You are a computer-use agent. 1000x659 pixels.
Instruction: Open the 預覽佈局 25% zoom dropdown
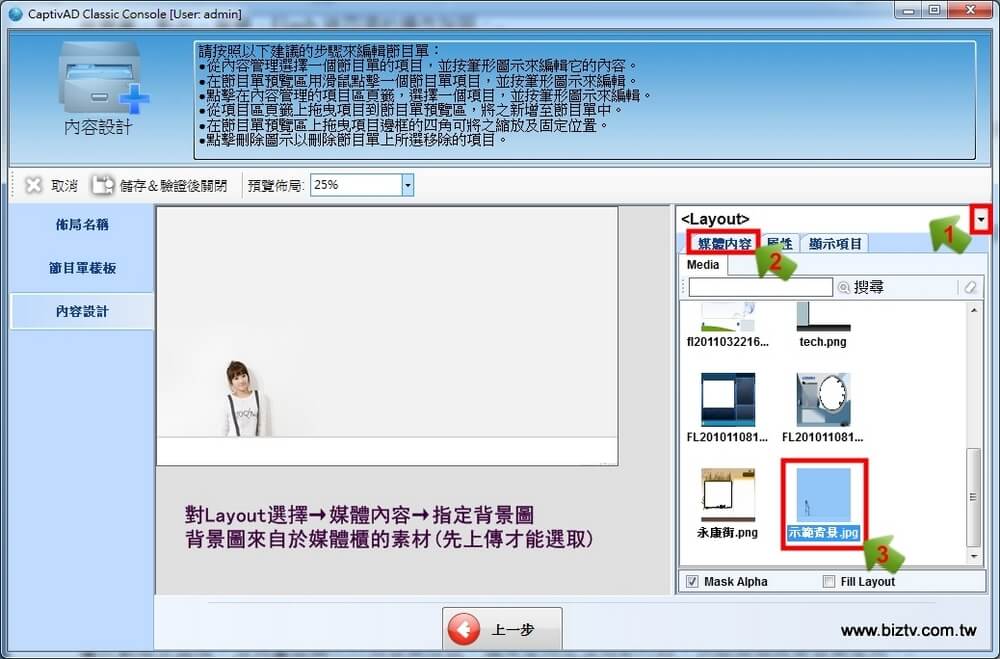click(407, 185)
